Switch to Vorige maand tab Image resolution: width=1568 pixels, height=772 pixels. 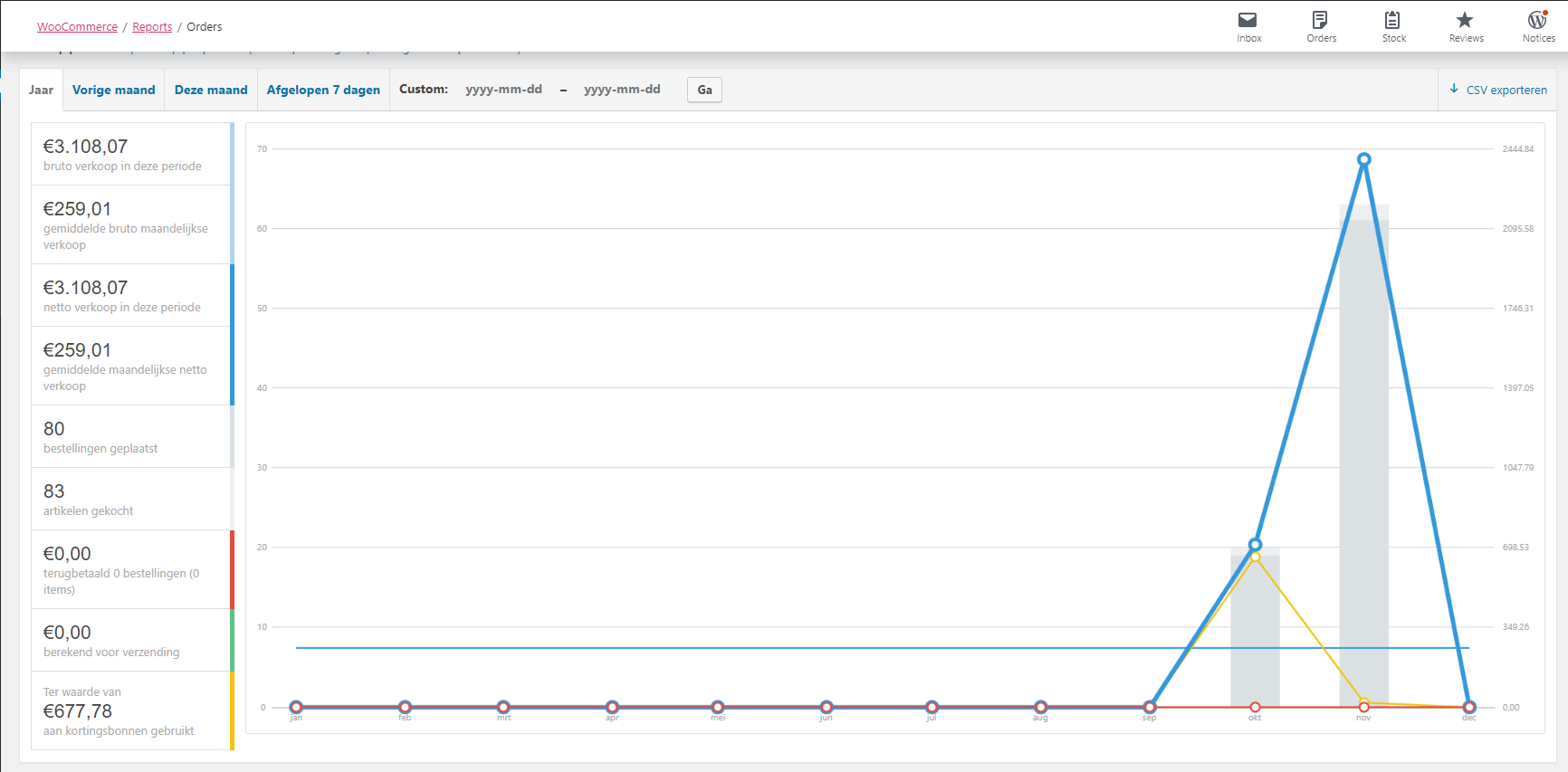(x=113, y=90)
